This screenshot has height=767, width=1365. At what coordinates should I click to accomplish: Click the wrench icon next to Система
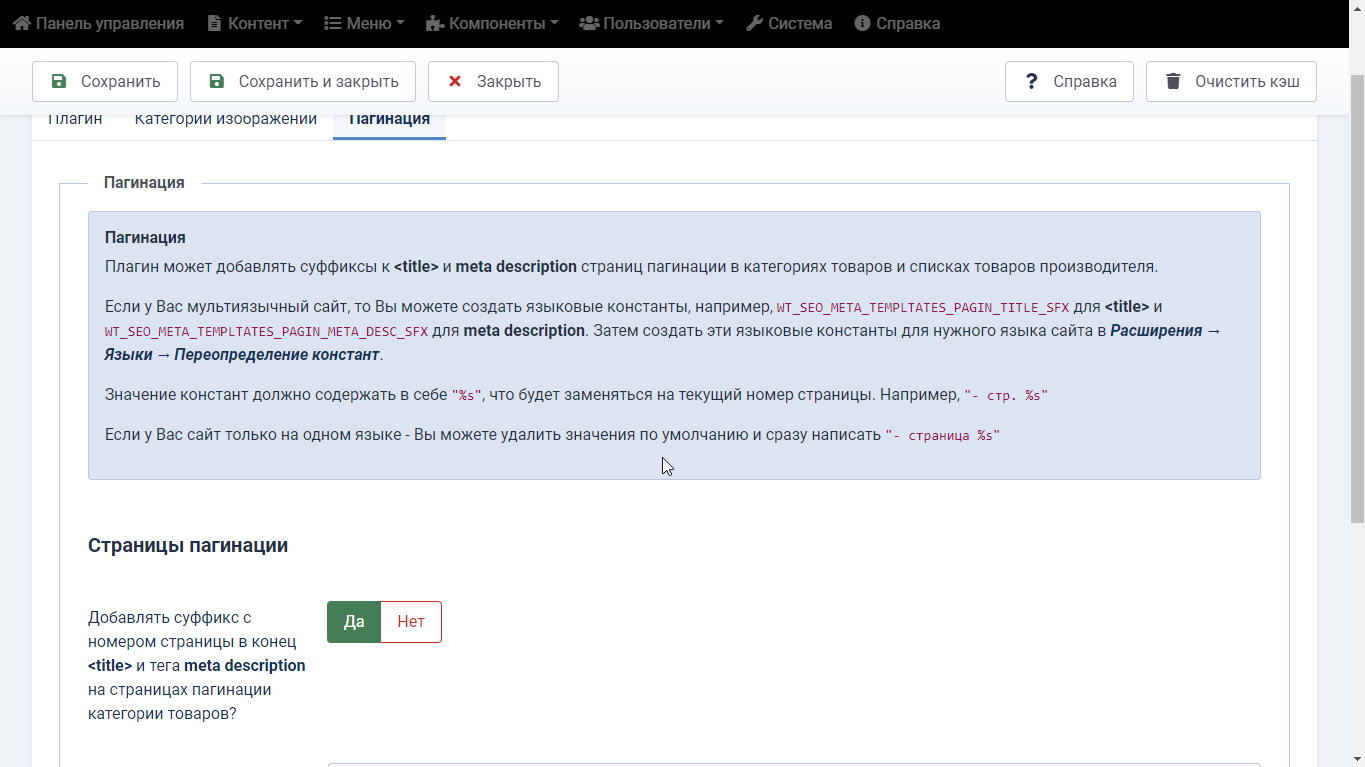pos(755,23)
